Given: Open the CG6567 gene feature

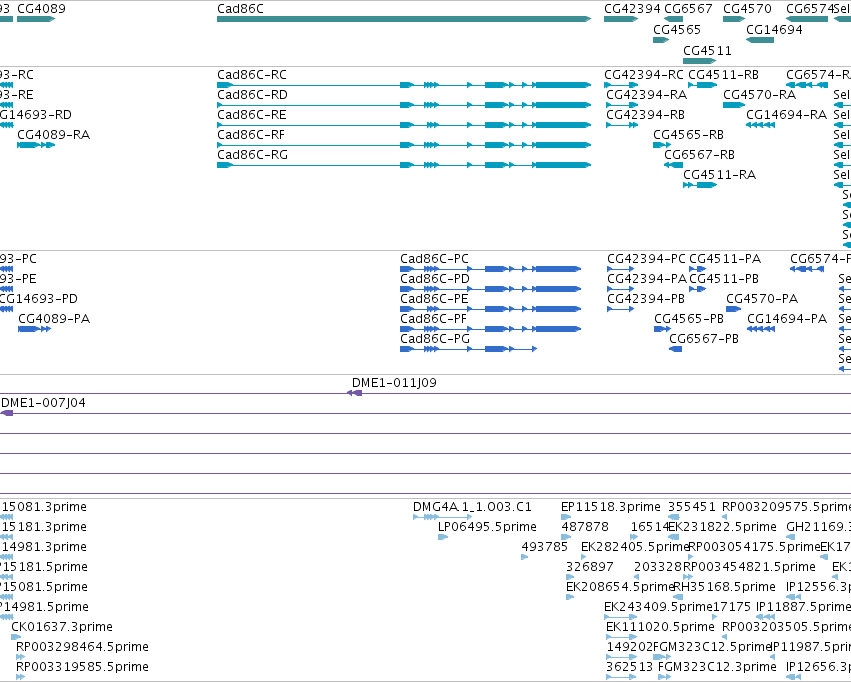Looking at the screenshot, I should pos(674,19).
